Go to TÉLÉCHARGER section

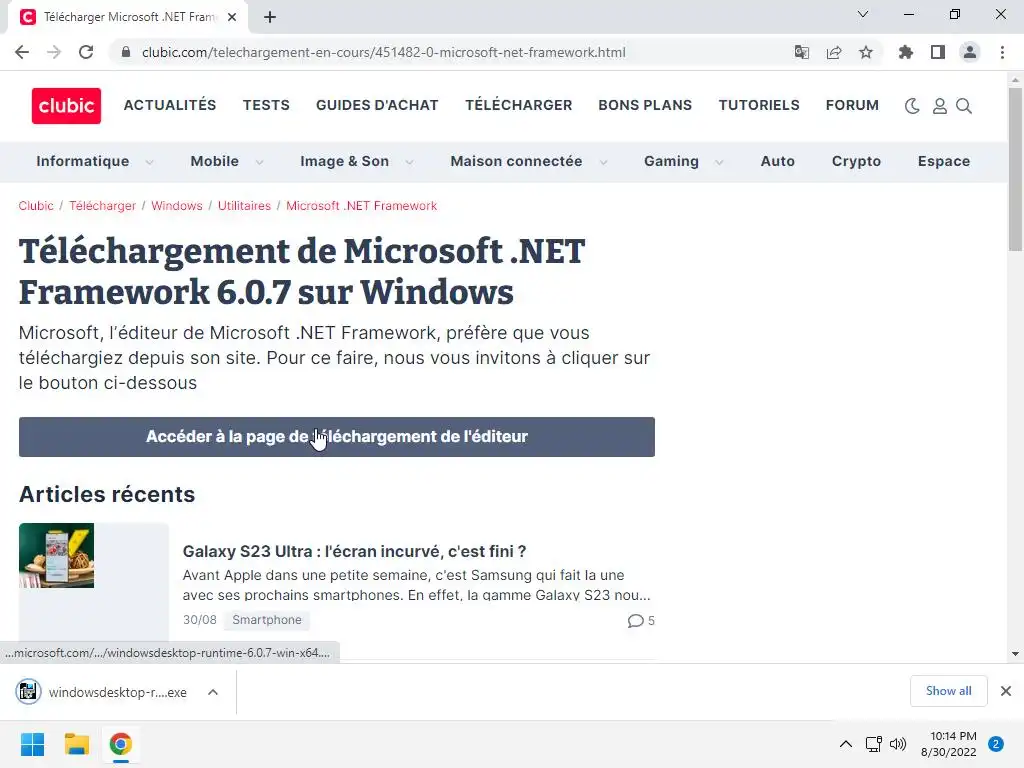coord(519,105)
